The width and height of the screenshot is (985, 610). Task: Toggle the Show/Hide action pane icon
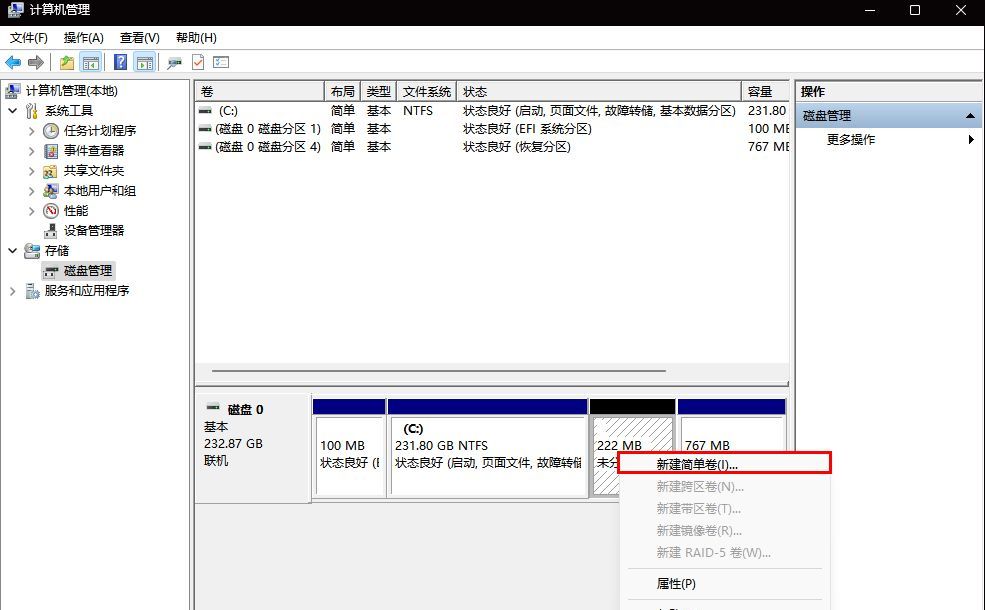145,62
